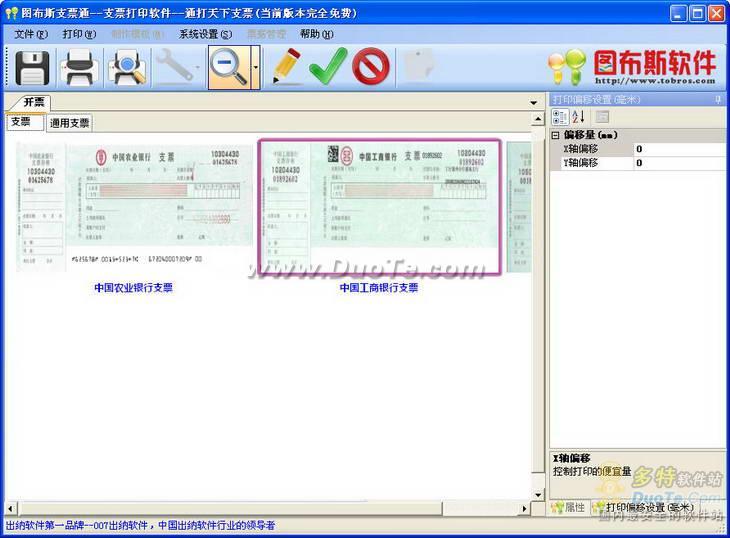Click the greyed-out note icon in toolbar
This screenshot has width=730, height=538.
(420, 66)
